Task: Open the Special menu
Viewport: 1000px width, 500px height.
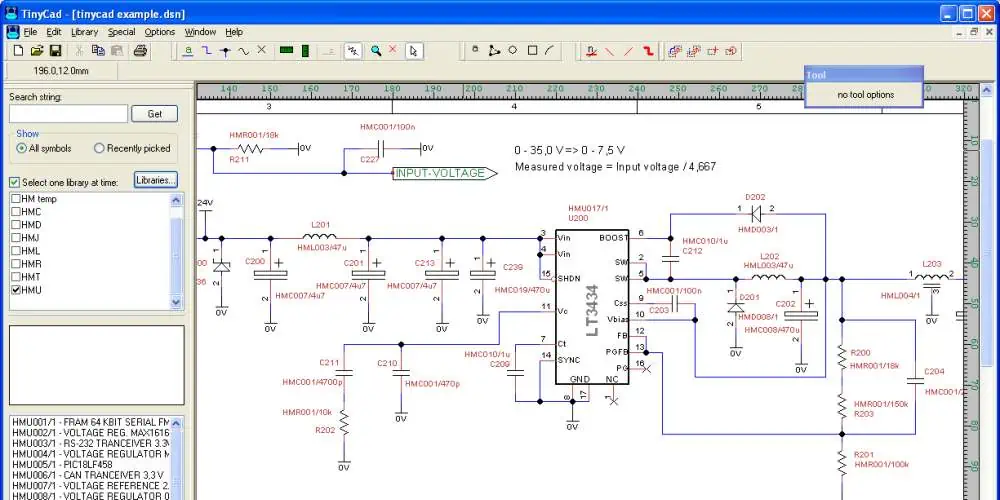Action: coord(122,32)
